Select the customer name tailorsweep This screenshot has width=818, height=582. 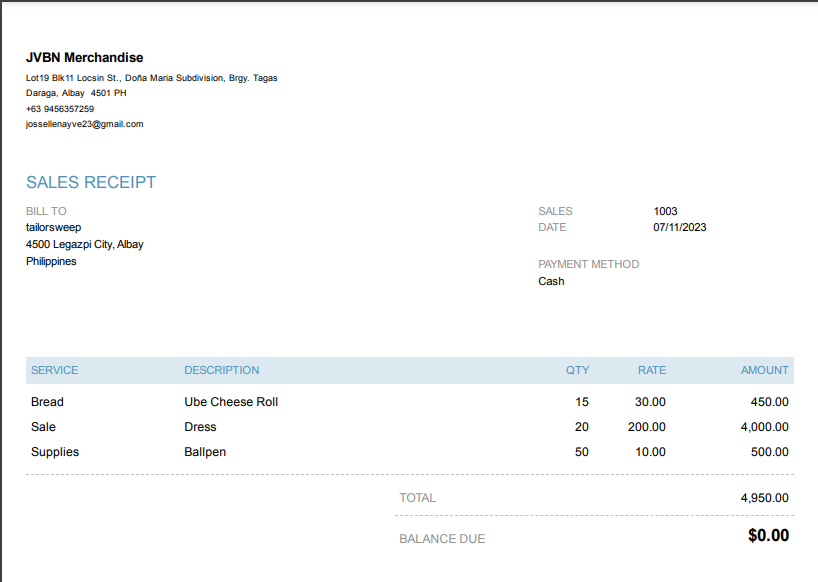point(54,228)
